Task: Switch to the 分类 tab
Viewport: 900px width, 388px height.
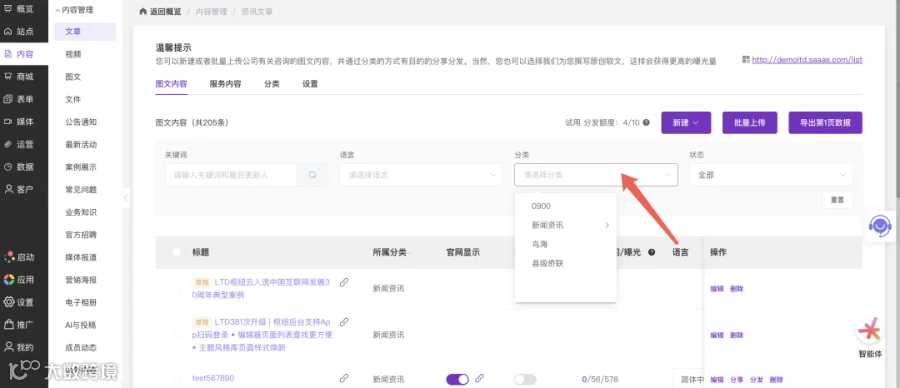Action: (271, 84)
